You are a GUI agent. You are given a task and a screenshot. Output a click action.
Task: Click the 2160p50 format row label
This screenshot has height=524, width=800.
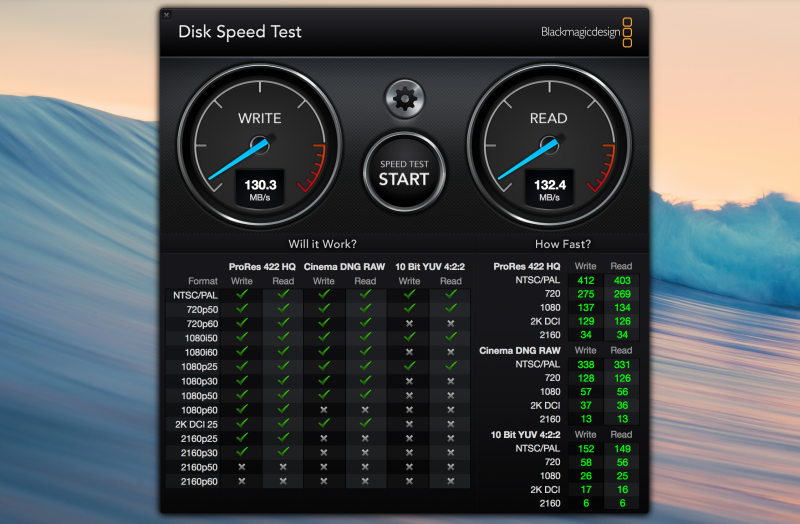pyautogui.click(x=199, y=467)
